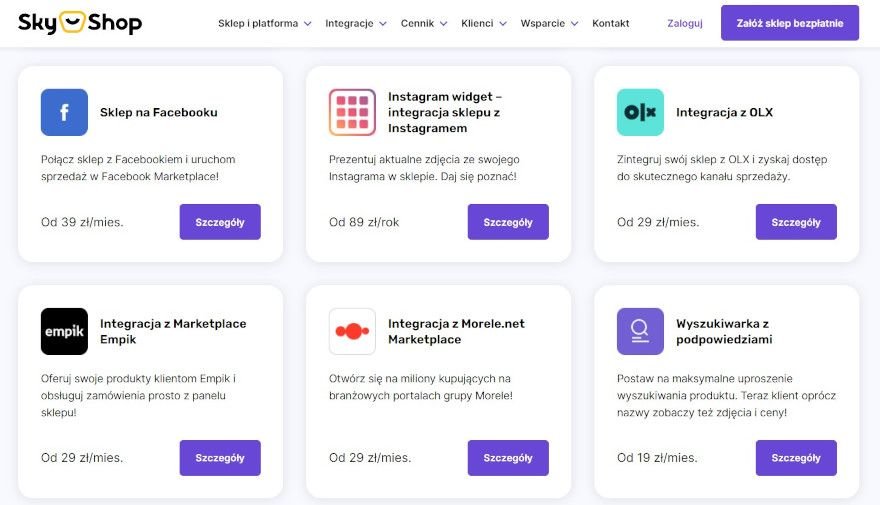
Task: Click the Zaloguj login link
Action: tap(685, 23)
